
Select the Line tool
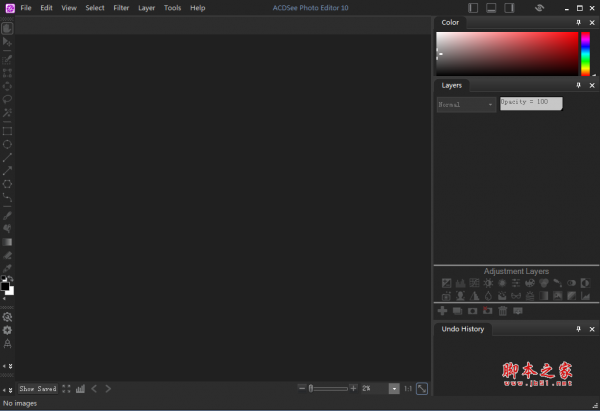click(x=7, y=157)
